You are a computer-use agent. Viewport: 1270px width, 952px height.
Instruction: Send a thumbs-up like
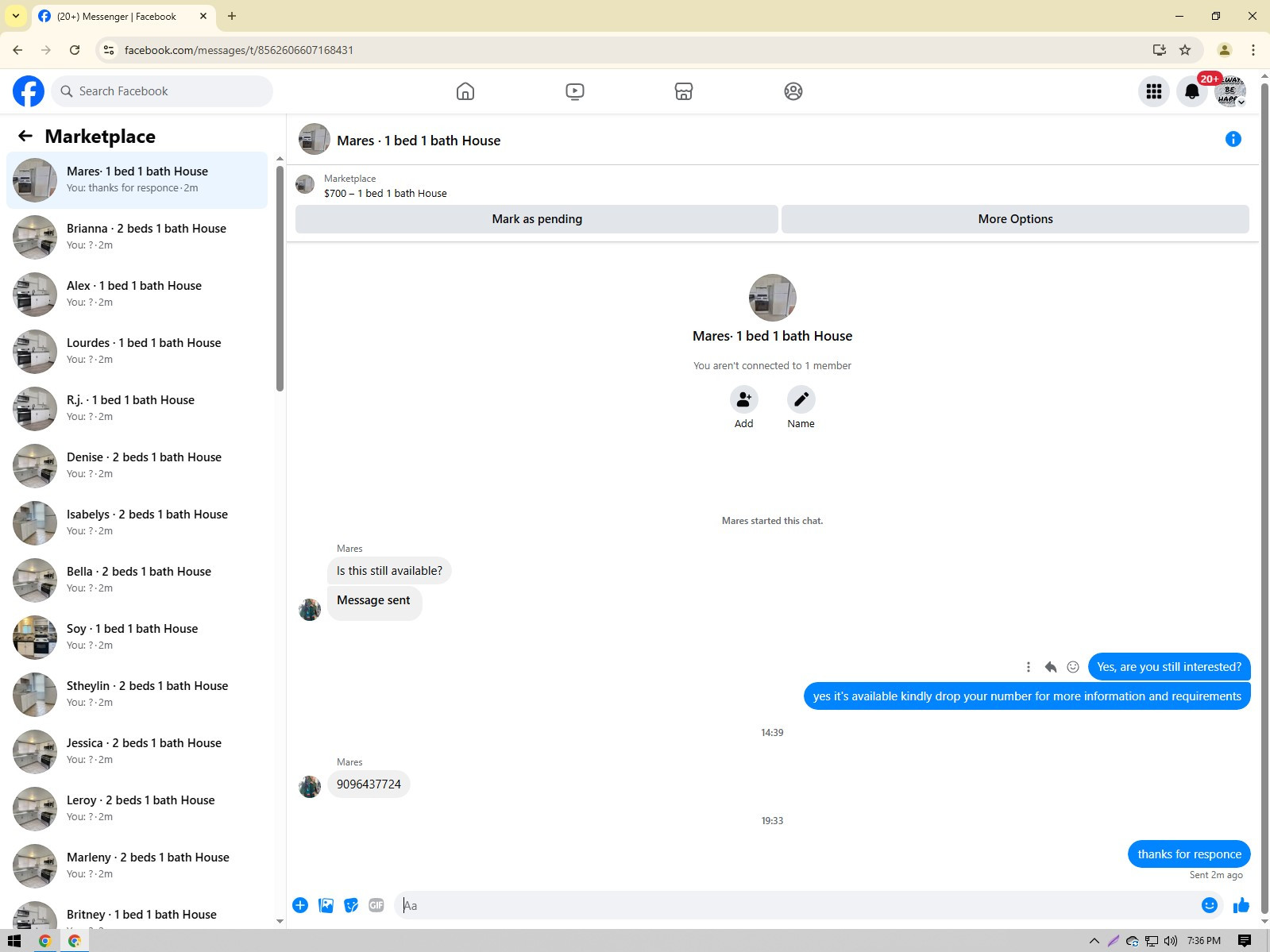tap(1241, 905)
